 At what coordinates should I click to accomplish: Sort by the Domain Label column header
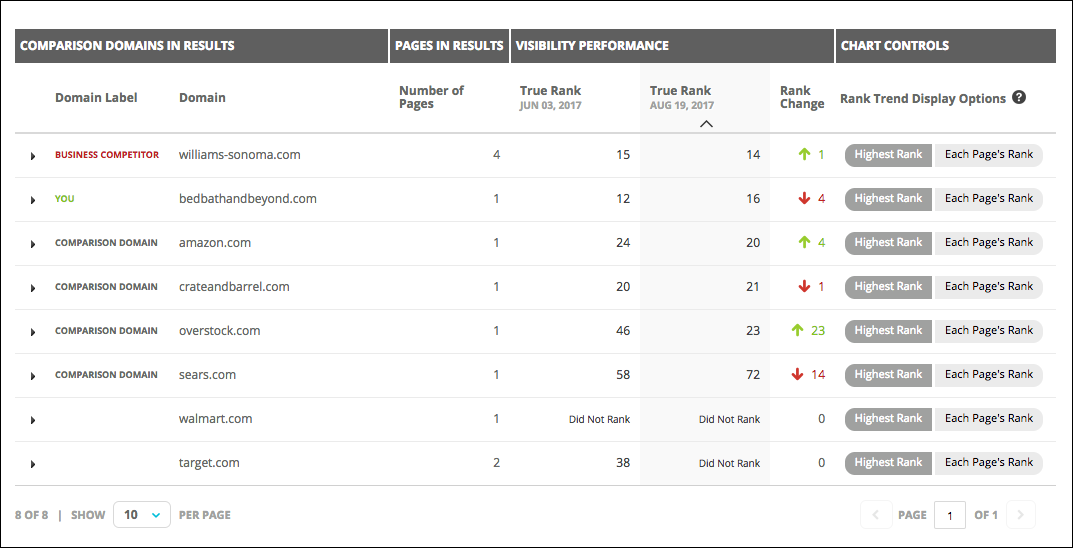tap(96, 98)
